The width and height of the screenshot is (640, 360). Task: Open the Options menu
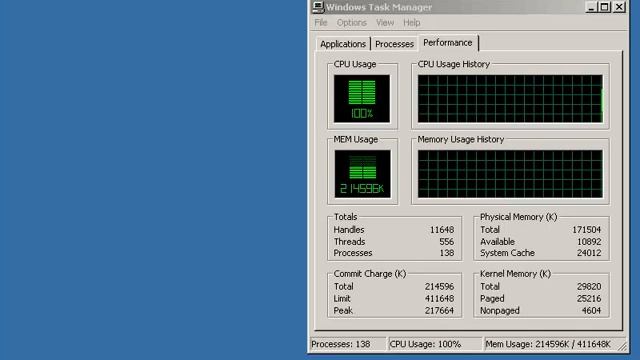tap(351, 23)
